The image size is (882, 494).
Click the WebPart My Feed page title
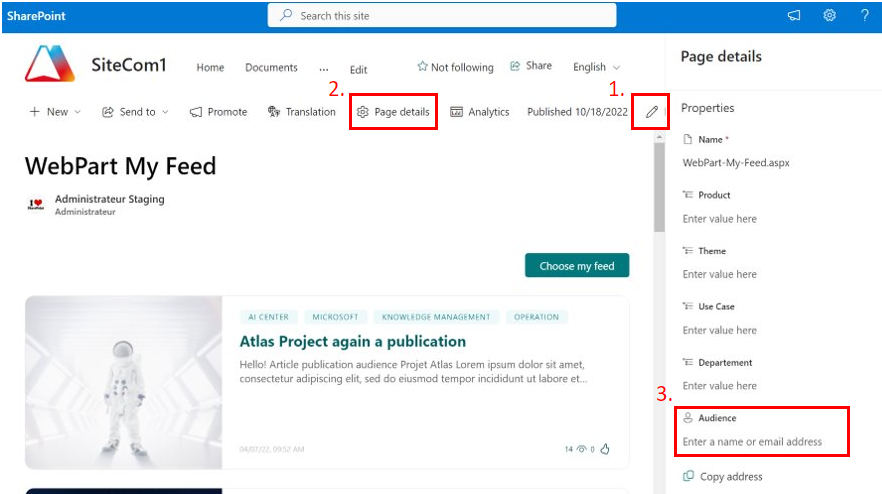(x=120, y=166)
